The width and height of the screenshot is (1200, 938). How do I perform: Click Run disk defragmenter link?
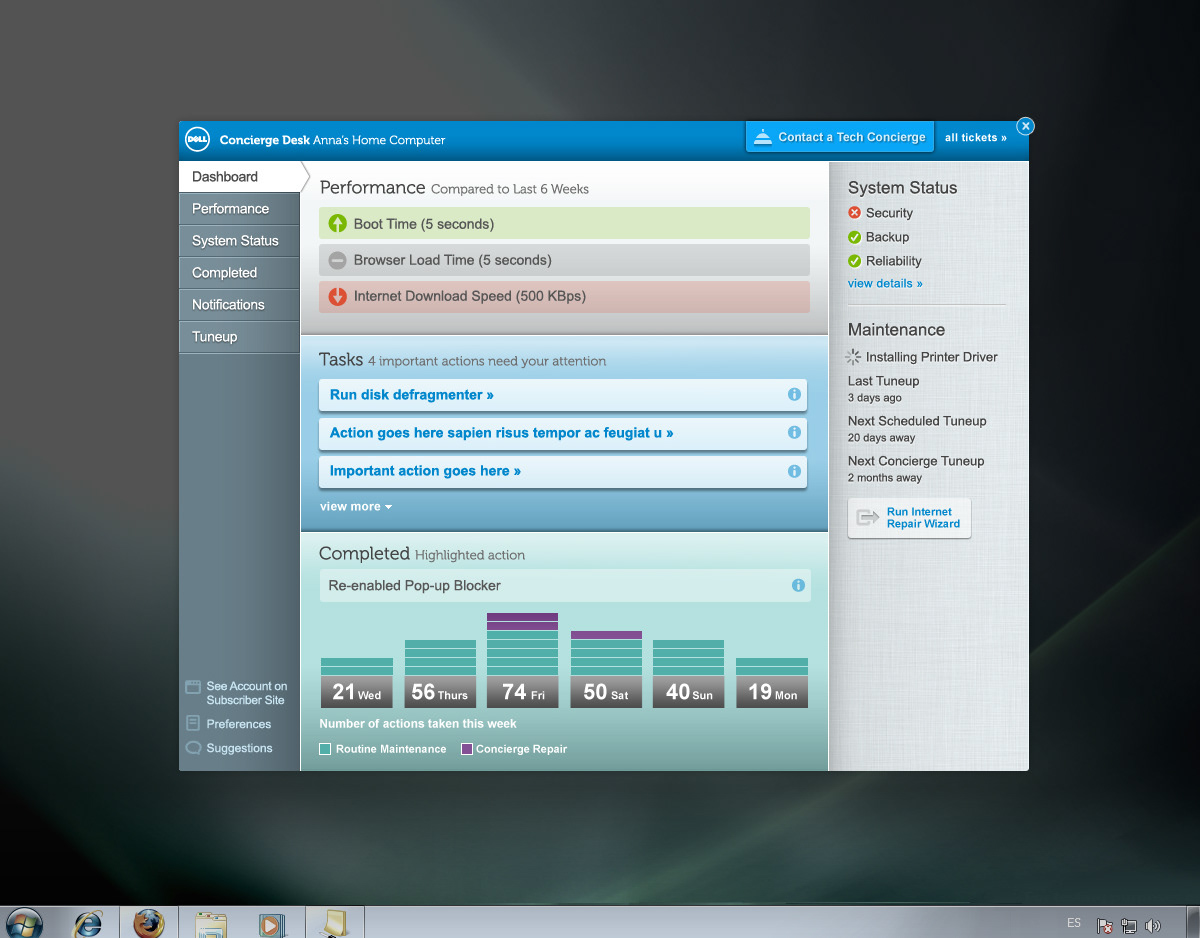pyautogui.click(x=412, y=395)
